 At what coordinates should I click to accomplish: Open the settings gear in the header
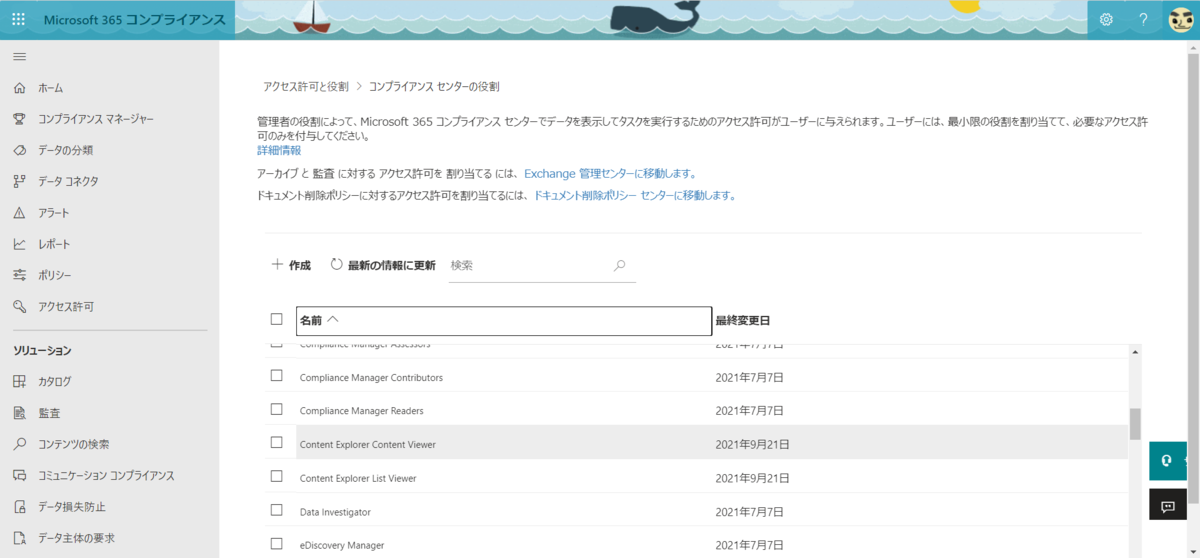click(1106, 19)
